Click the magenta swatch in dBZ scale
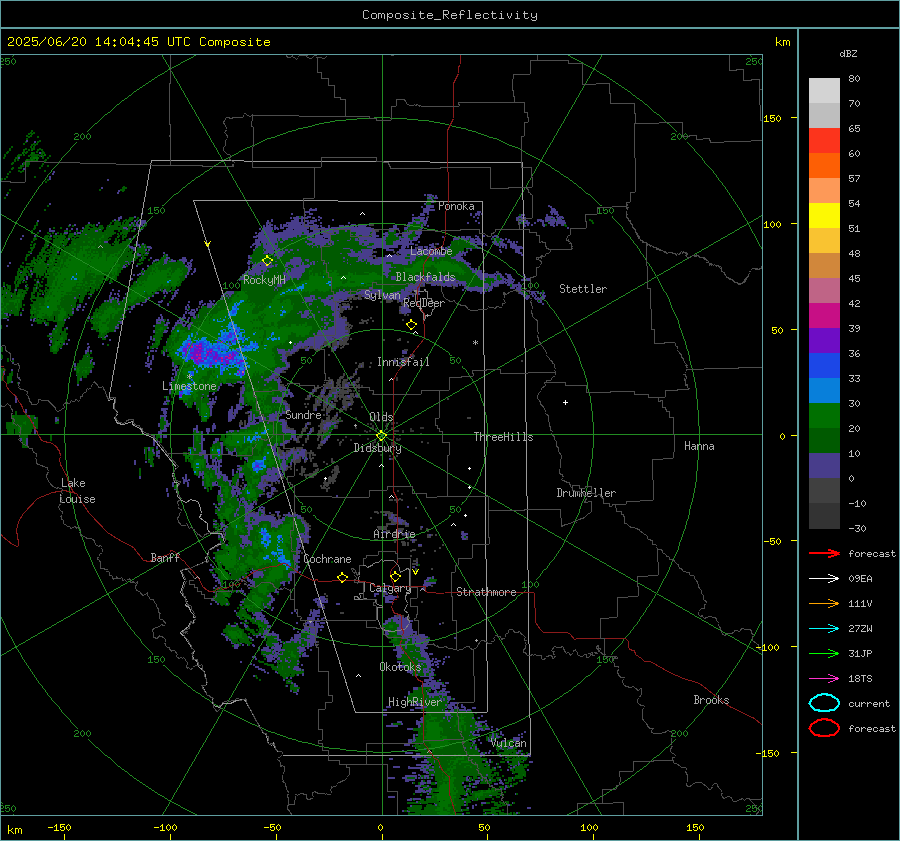The height and width of the screenshot is (841, 900). (824, 315)
